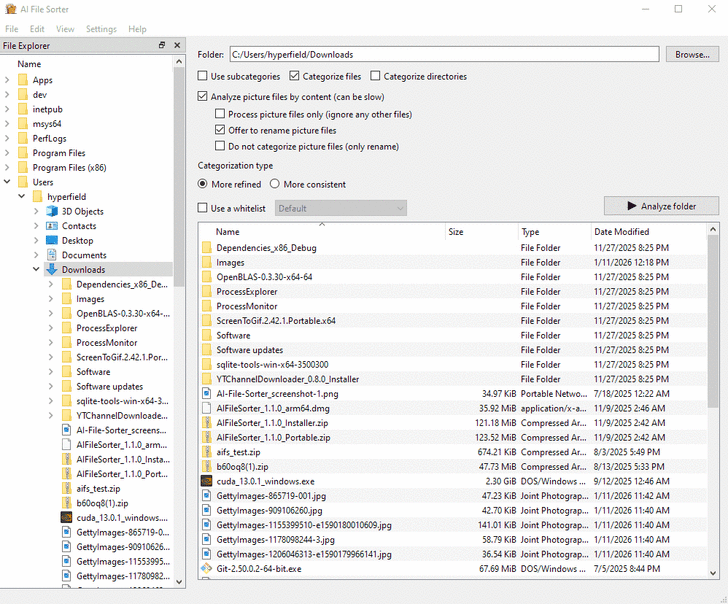Click AIFileSorter_1.1.0_Installer.zip archive icon in list
The width and height of the screenshot is (728, 604).
pos(207,422)
